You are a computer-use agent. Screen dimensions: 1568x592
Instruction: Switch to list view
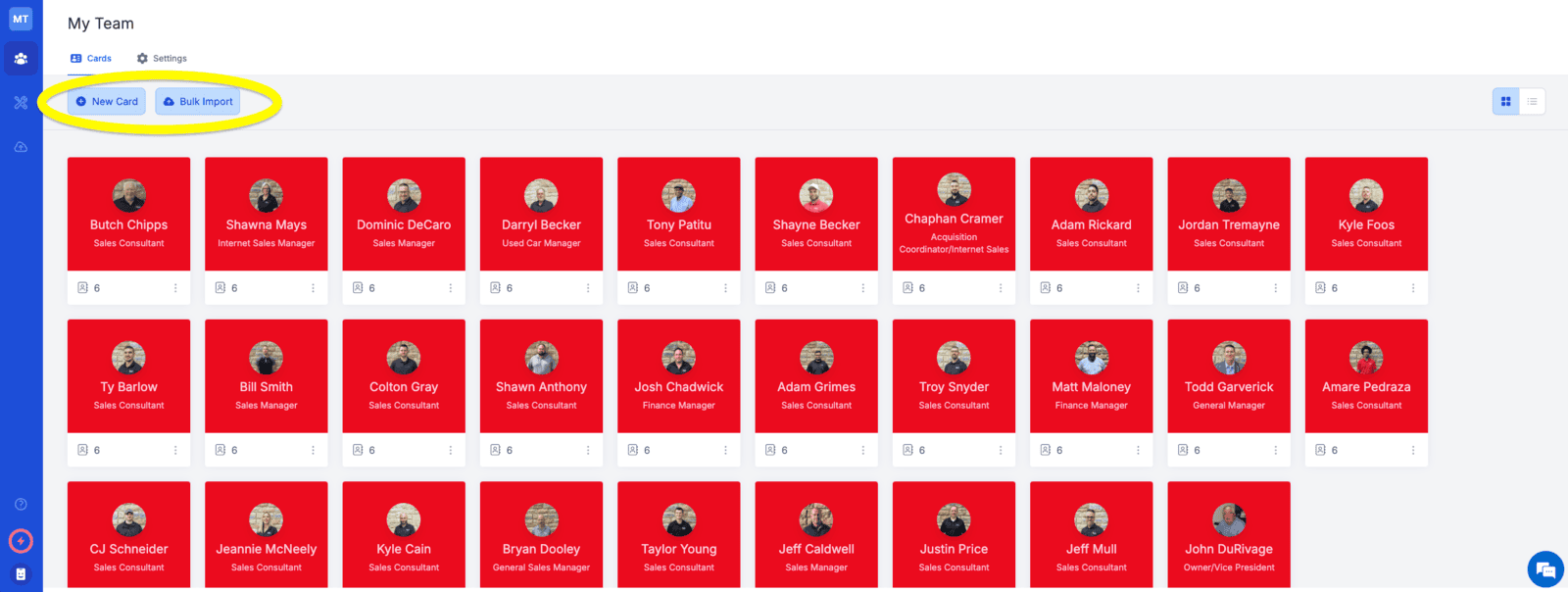1532,101
